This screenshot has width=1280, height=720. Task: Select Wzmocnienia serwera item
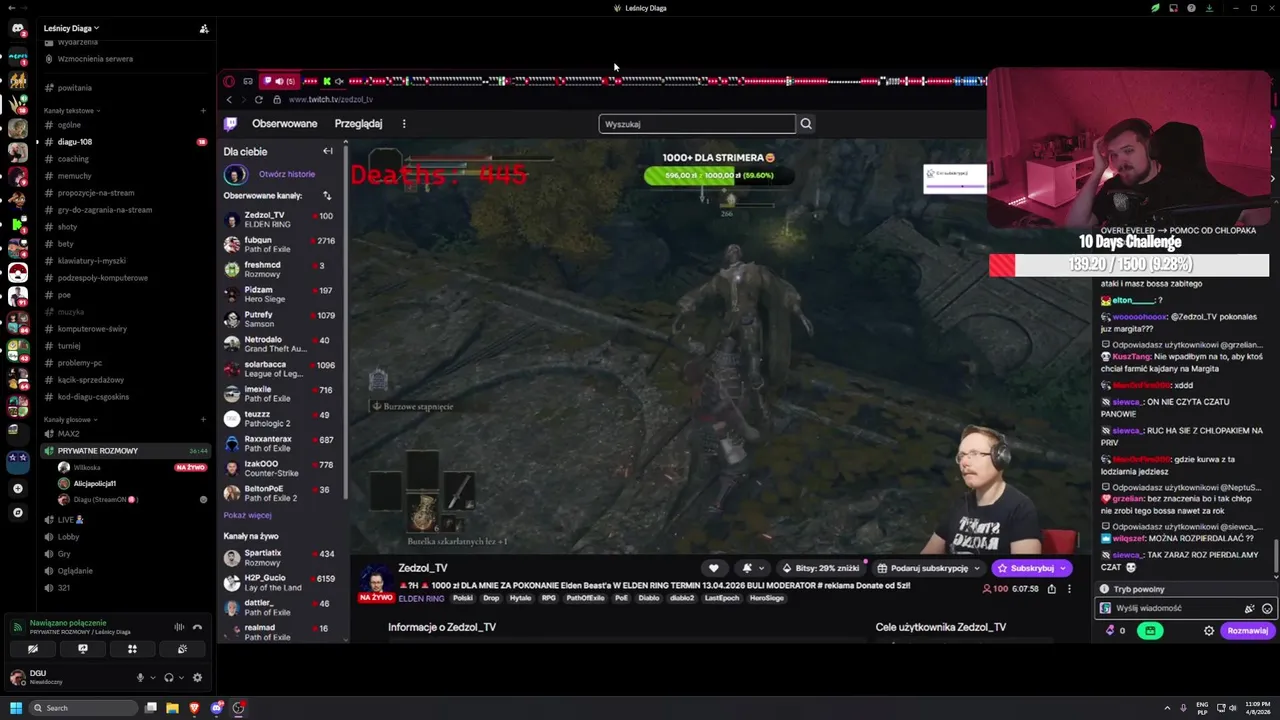(124, 59)
